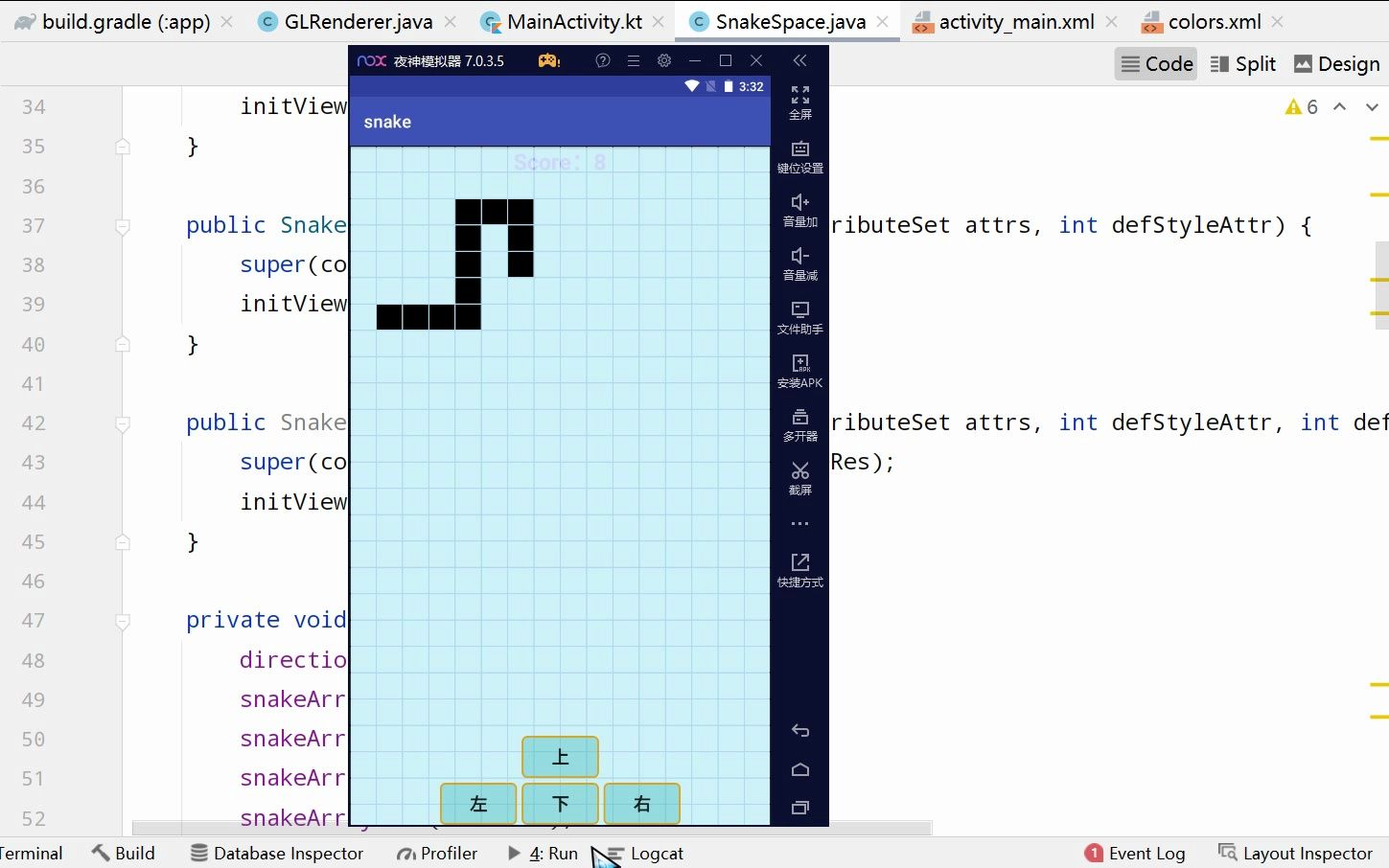Enable the Split editor view
Image resolution: width=1389 pixels, height=868 pixels.
point(1243,63)
